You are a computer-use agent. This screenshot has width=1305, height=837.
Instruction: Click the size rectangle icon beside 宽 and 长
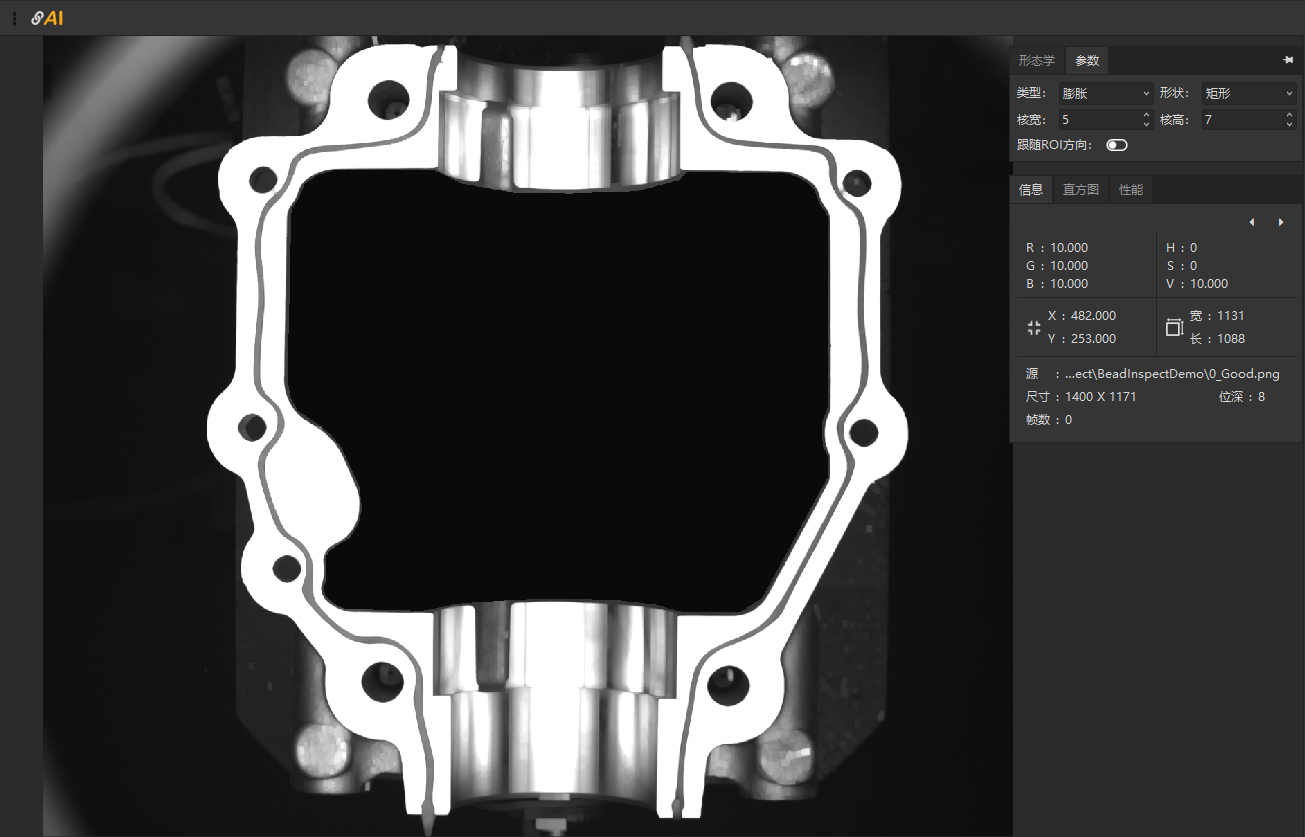(1174, 327)
